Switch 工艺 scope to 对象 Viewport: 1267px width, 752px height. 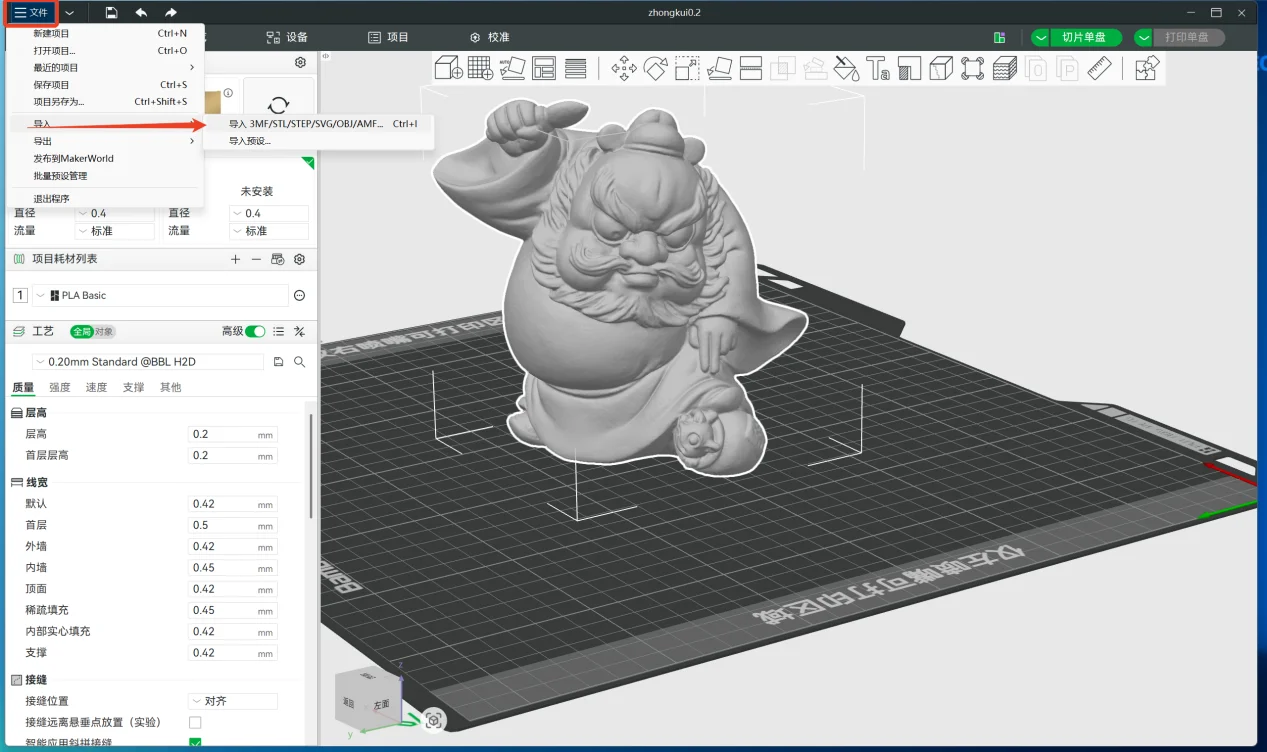[x=104, y=331]
